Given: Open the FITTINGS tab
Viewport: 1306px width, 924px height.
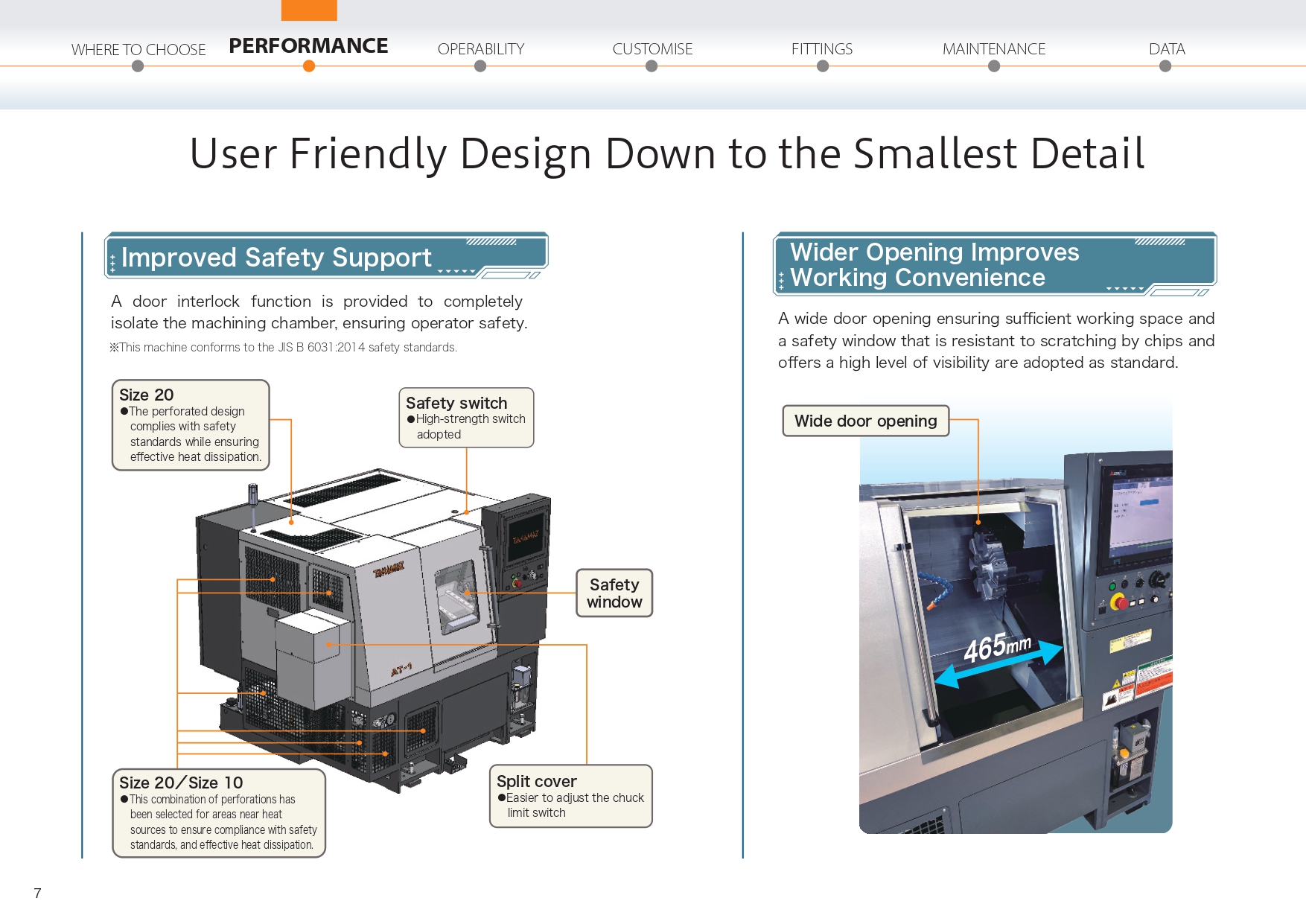Looking at the screenshot, I should point(822,49).
